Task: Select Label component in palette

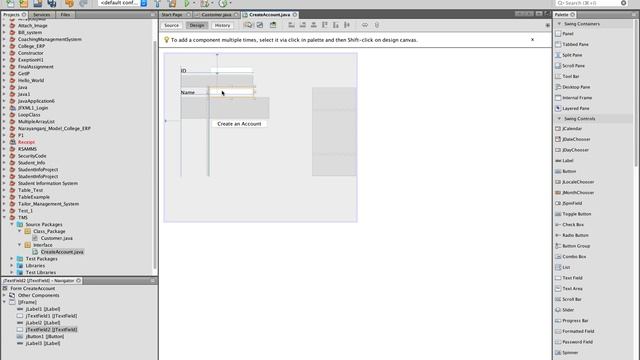Action: [x=568, y=161]
